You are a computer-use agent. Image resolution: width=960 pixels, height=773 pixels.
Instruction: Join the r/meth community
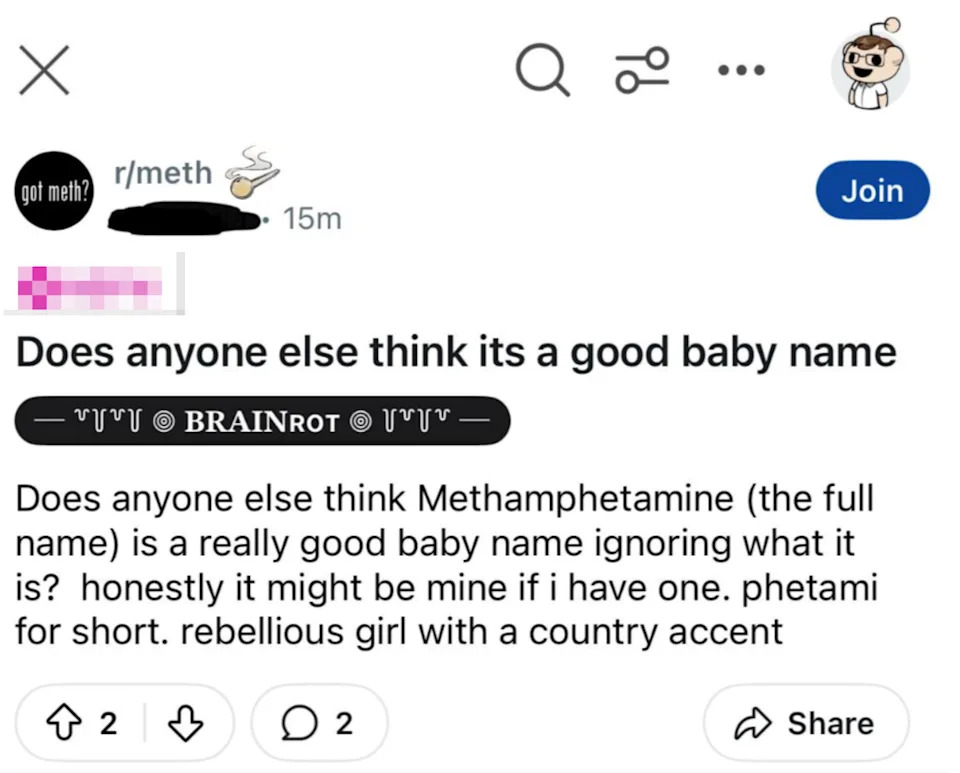[872, 190]
